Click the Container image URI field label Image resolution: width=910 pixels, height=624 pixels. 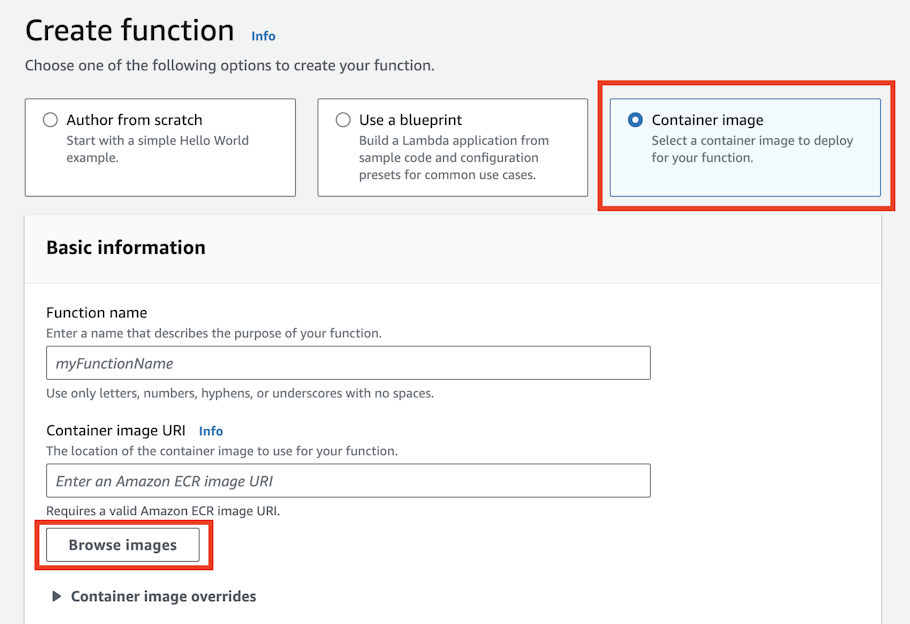coord(116,431)
